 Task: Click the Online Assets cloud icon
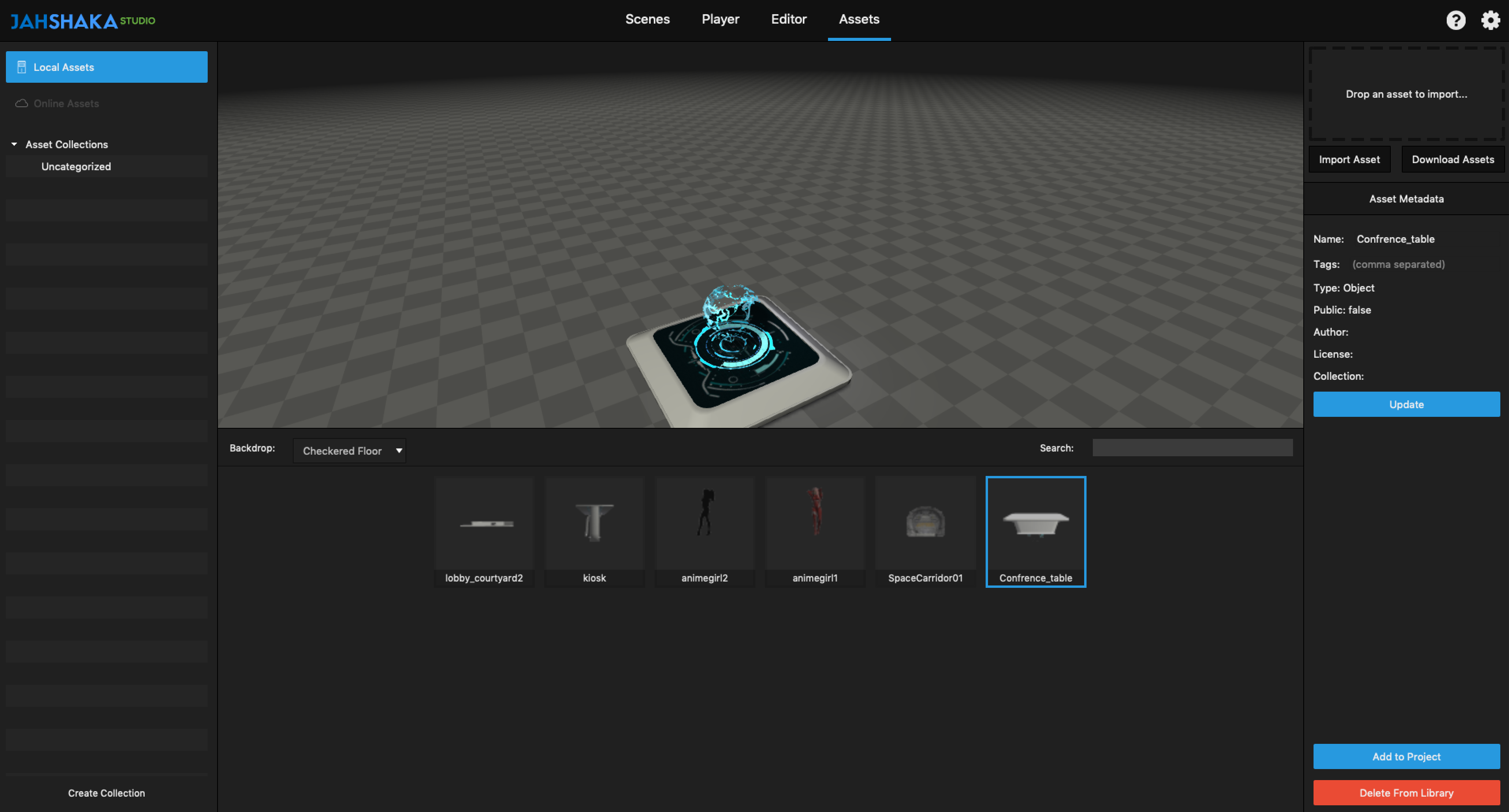22,104
